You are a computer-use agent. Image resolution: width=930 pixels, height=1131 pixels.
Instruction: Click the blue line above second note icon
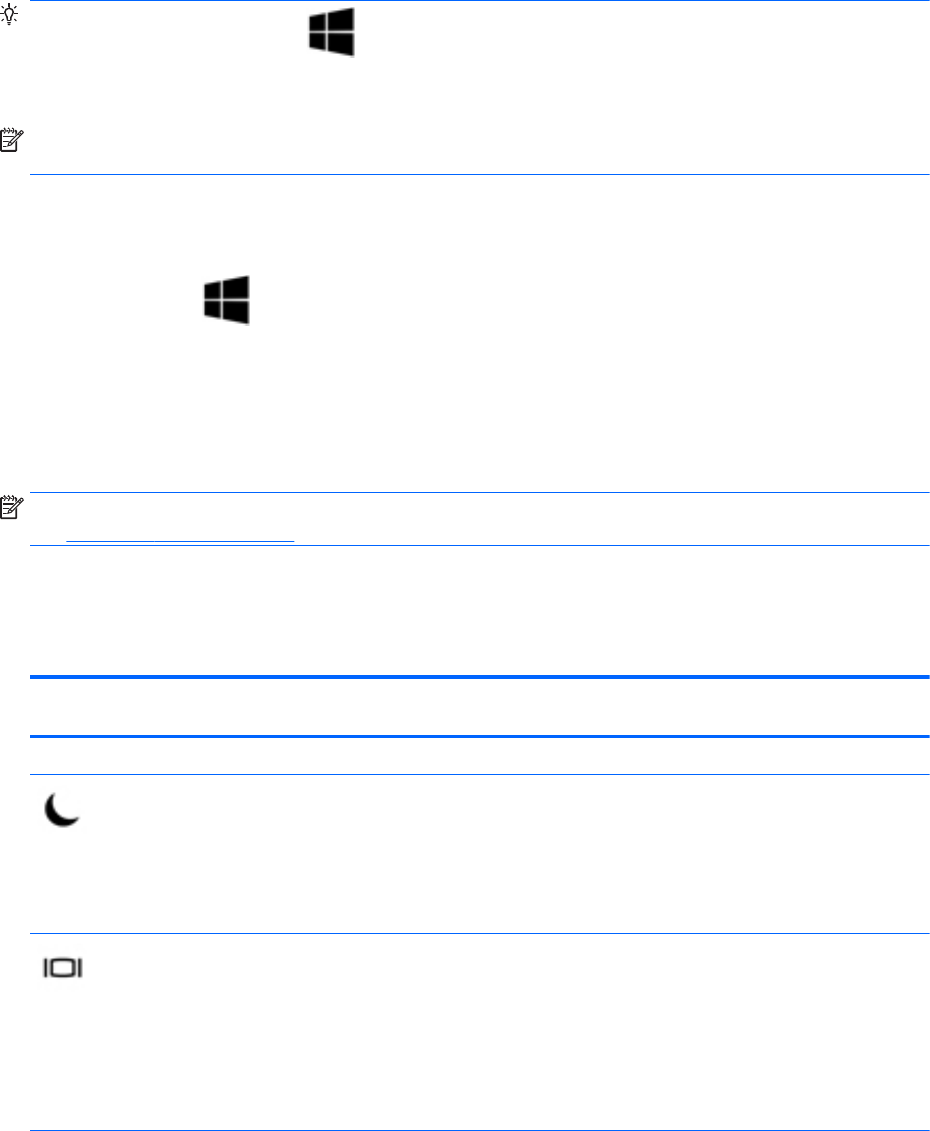tap(479, 493)
